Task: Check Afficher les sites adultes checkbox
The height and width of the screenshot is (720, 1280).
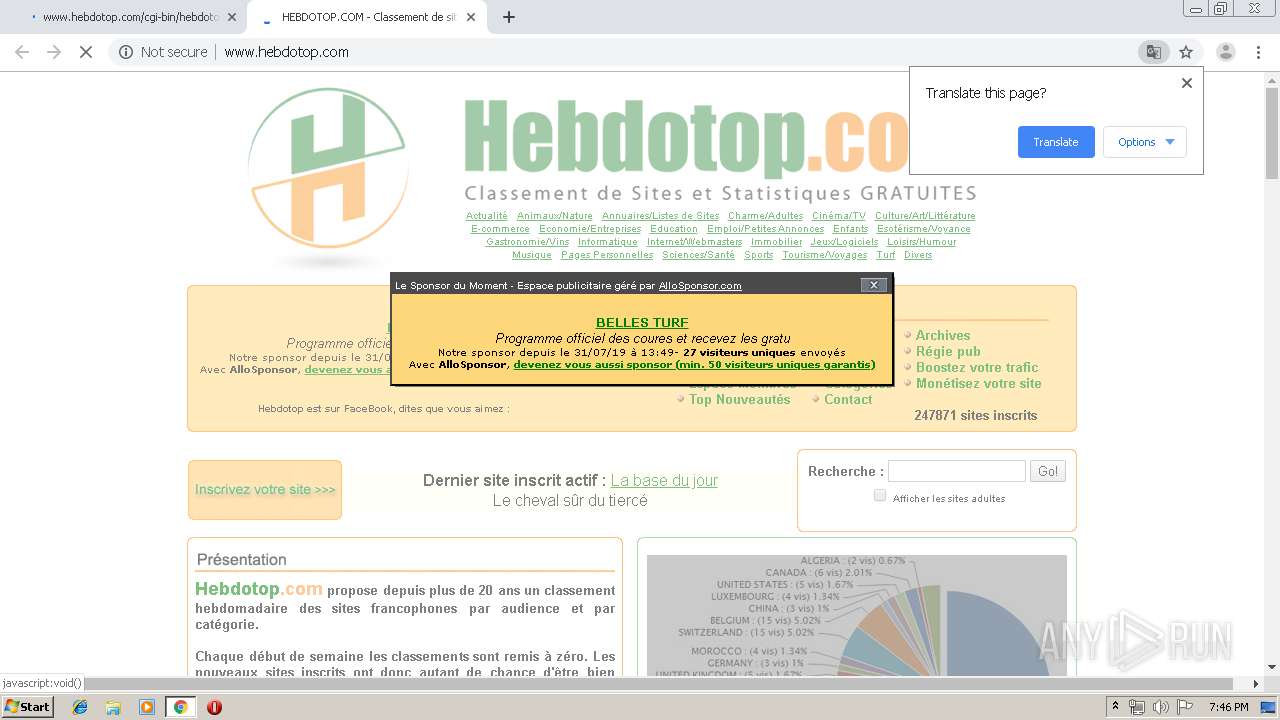Action: coord(880,496)
